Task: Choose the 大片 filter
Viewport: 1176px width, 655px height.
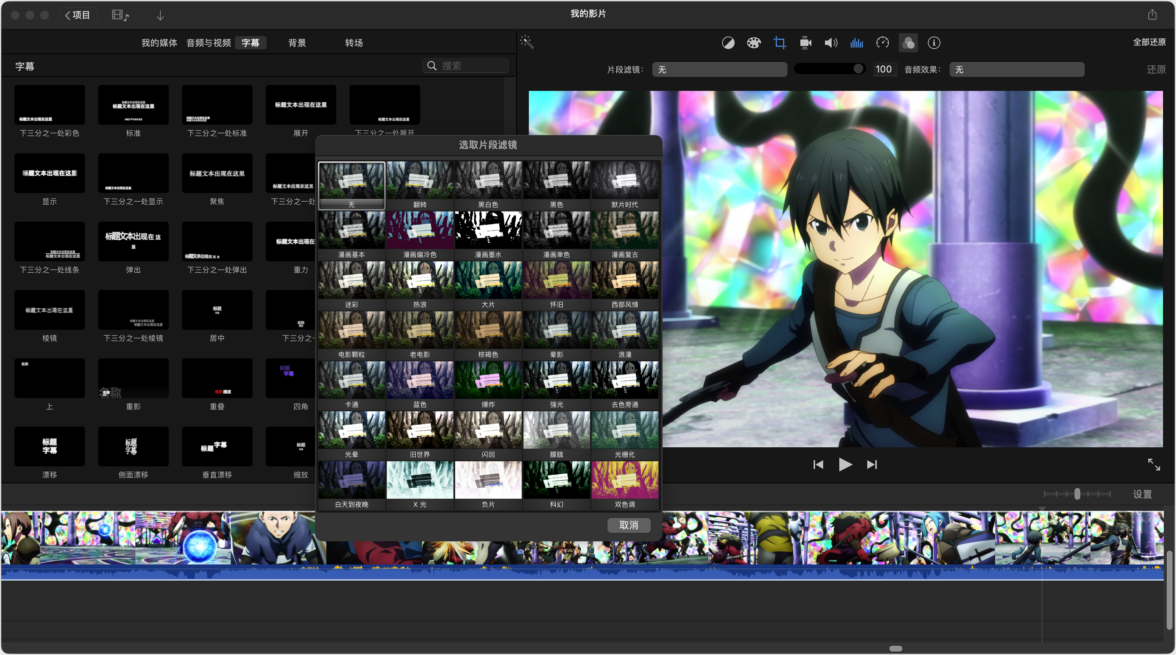Action: click(x=488, y=285)
